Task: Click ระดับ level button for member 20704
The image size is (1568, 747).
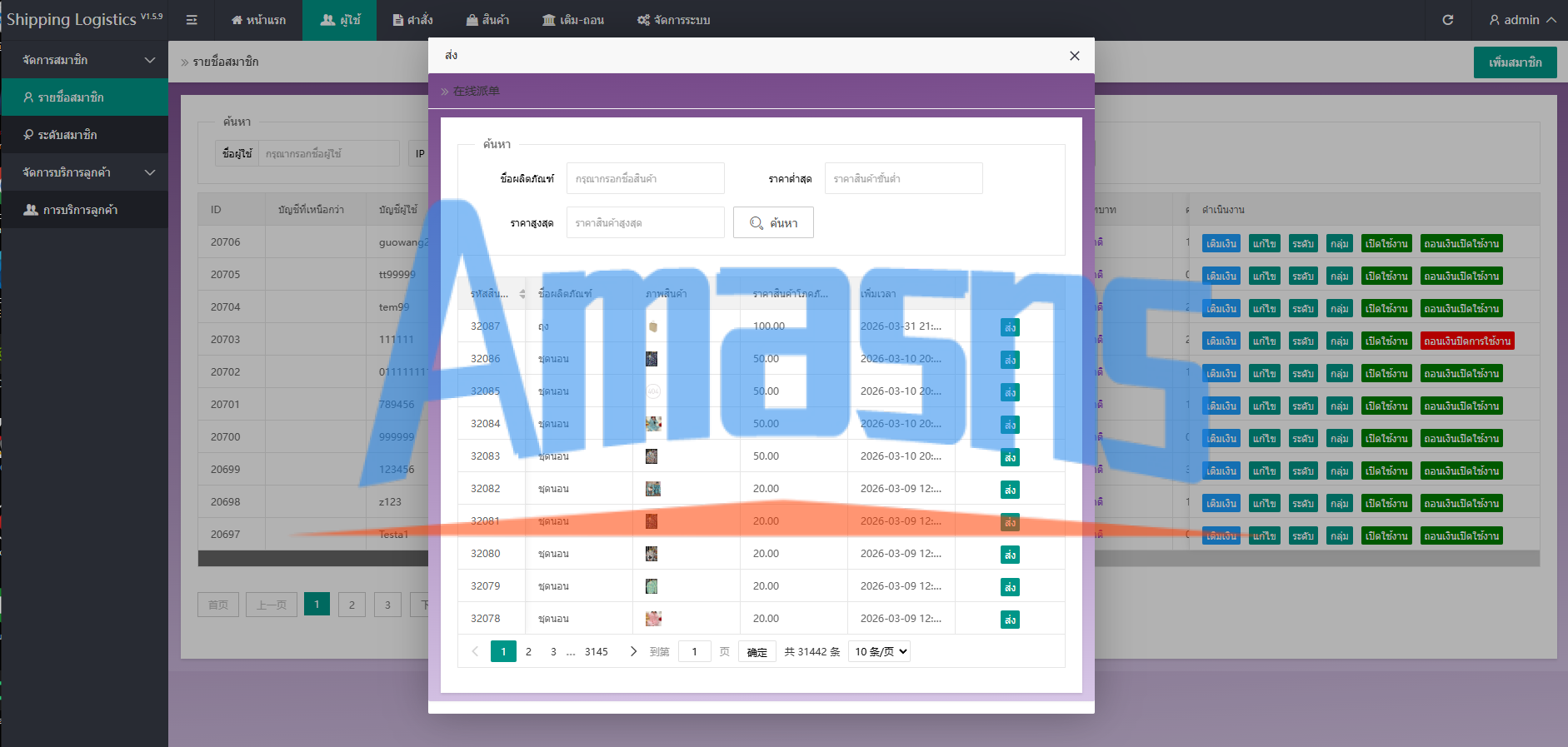Action: coord(1302,308)
